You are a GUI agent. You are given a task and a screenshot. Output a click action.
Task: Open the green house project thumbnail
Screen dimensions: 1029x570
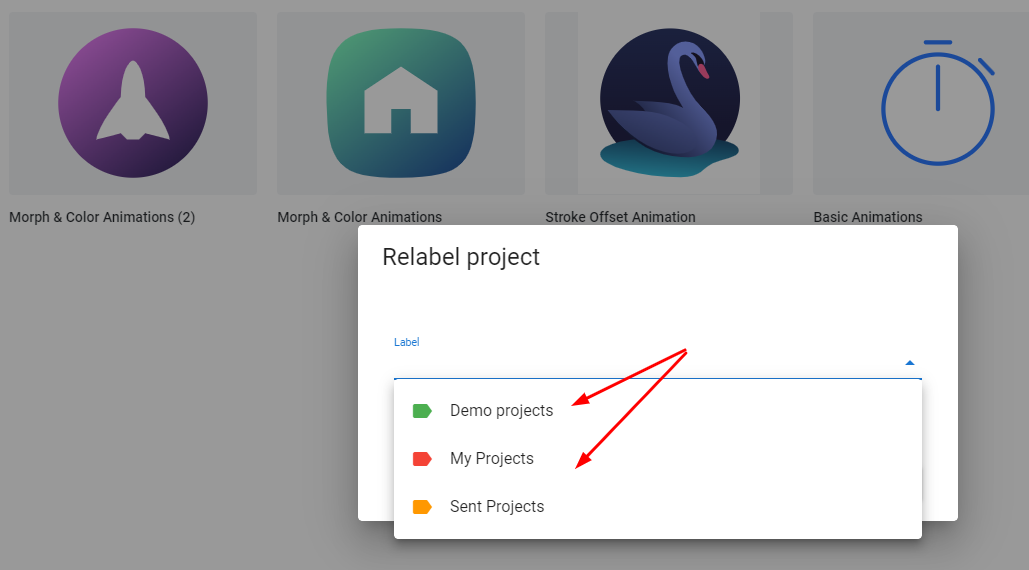click(x=401, y=103)
